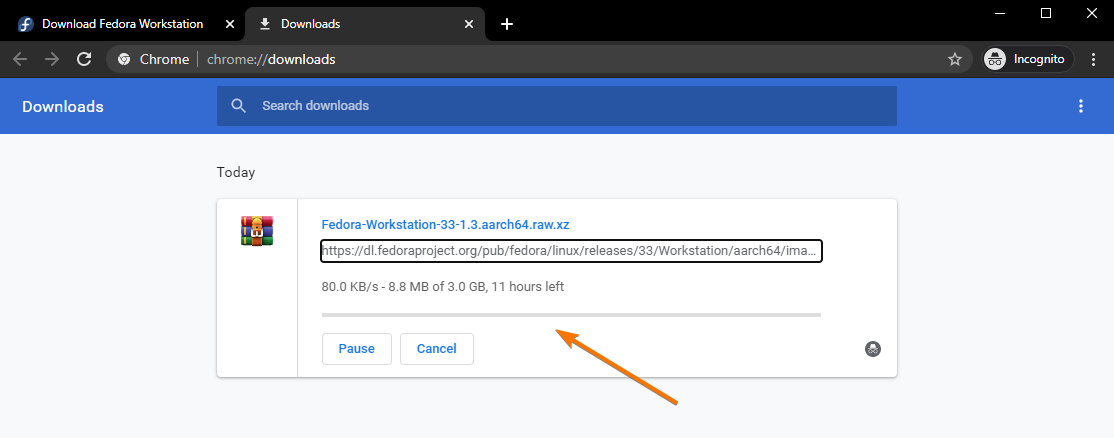The width and height of the screenshot is (1114, 438).
Task: Click the dl.fedoraproject.org source URL link
Action: click(x=570, y=251)
